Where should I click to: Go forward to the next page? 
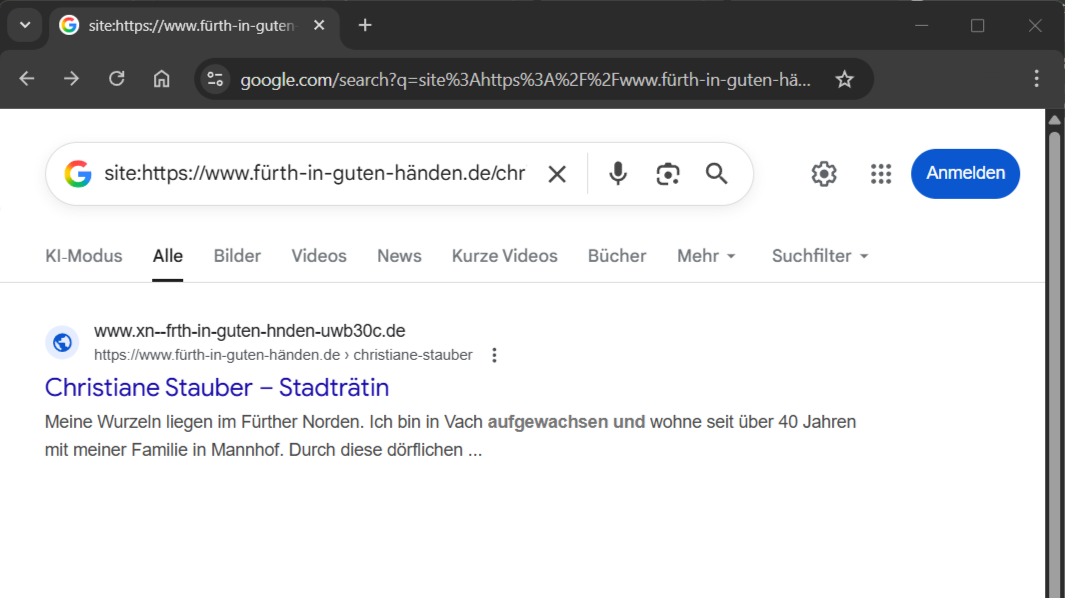tap(71, 79)
